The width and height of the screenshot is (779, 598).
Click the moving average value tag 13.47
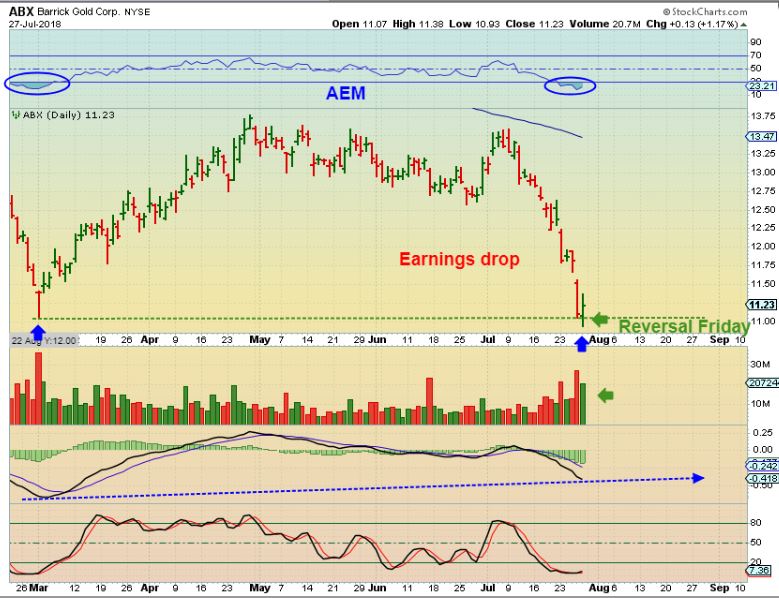(761, 137)
